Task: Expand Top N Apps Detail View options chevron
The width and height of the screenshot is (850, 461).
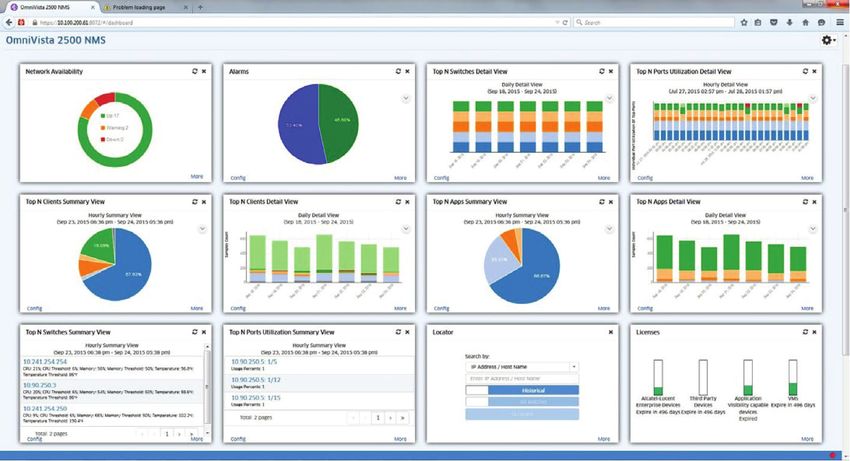Action: 813,229
